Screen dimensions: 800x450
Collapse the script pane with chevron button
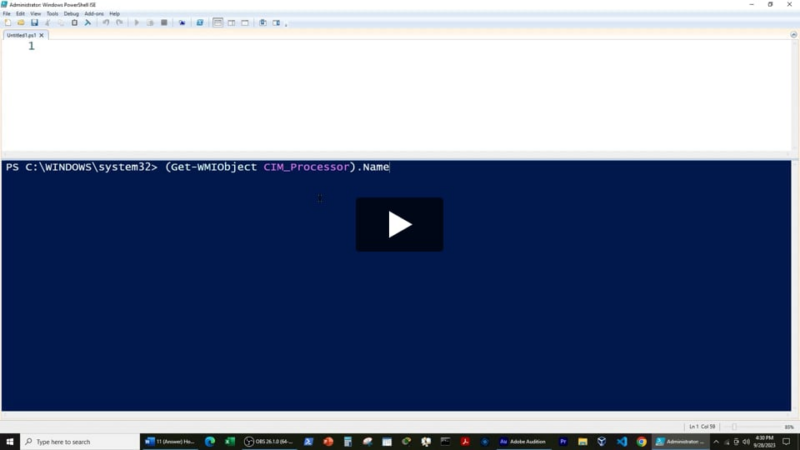pyautogui.click(x=792, y=34)
